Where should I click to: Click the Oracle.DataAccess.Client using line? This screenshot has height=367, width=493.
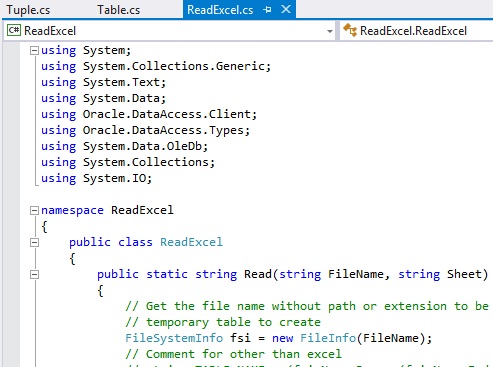click(x=149, y=114)
